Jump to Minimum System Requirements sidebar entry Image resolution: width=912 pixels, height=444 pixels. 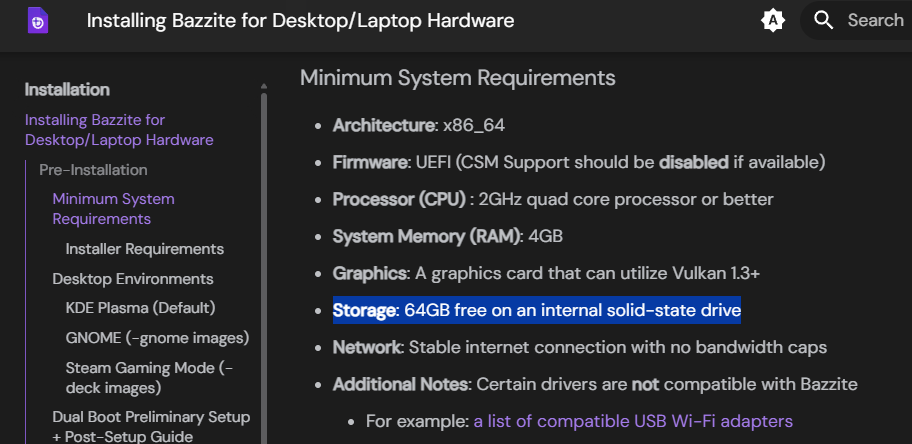point(113,209)
